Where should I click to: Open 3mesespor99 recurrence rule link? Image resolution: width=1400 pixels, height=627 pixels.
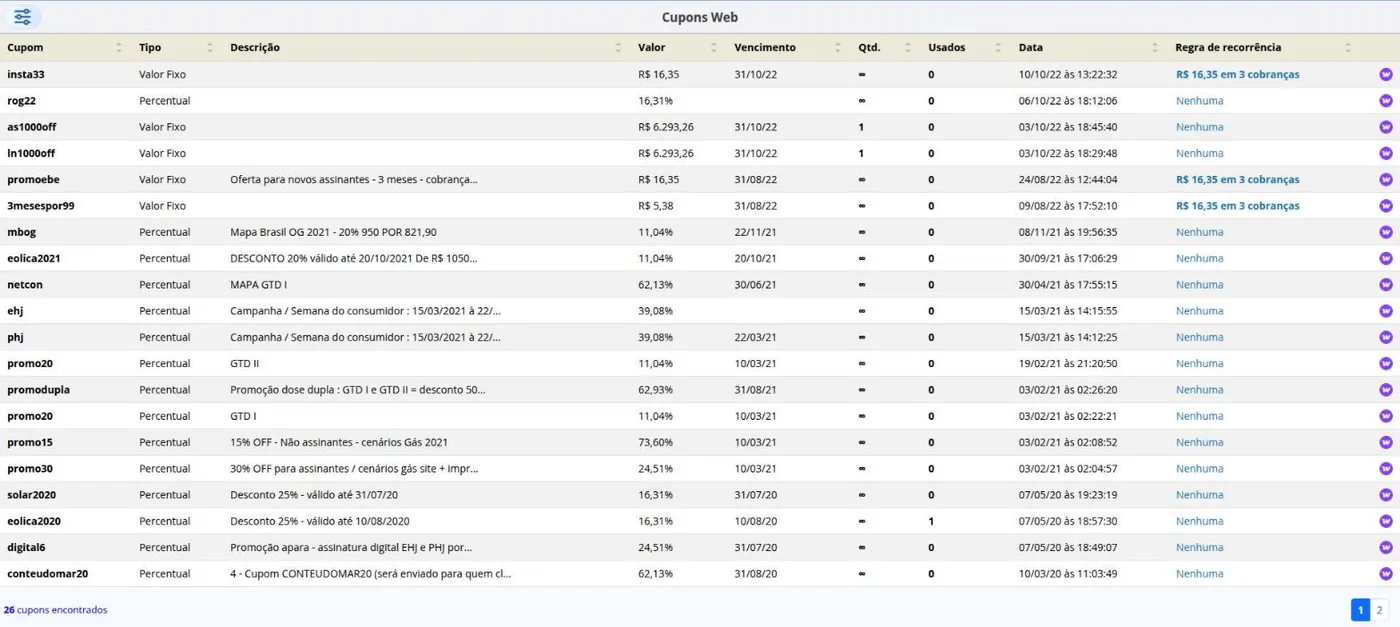click(1237, 206)
